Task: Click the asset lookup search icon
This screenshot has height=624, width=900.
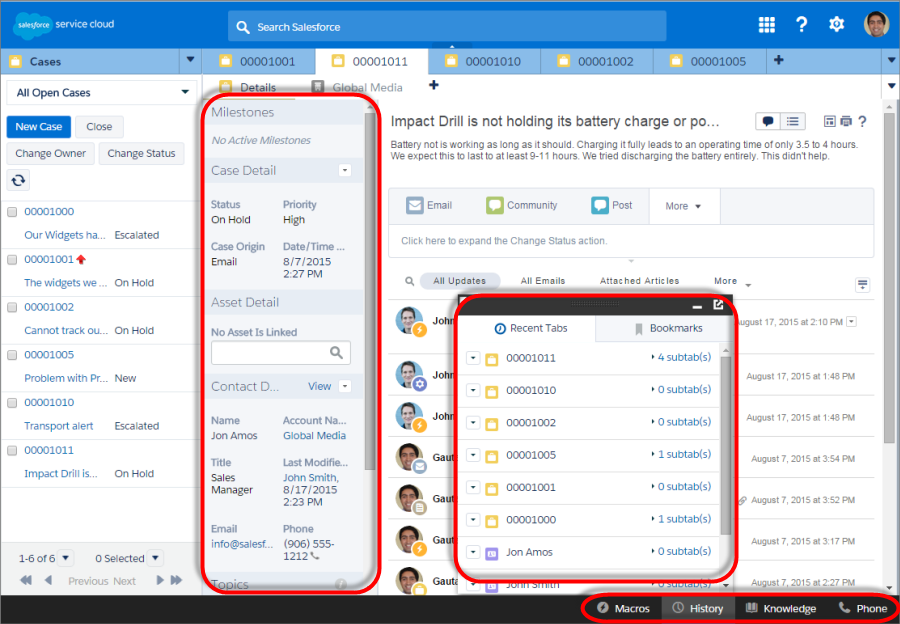Action: pos(336,352)
